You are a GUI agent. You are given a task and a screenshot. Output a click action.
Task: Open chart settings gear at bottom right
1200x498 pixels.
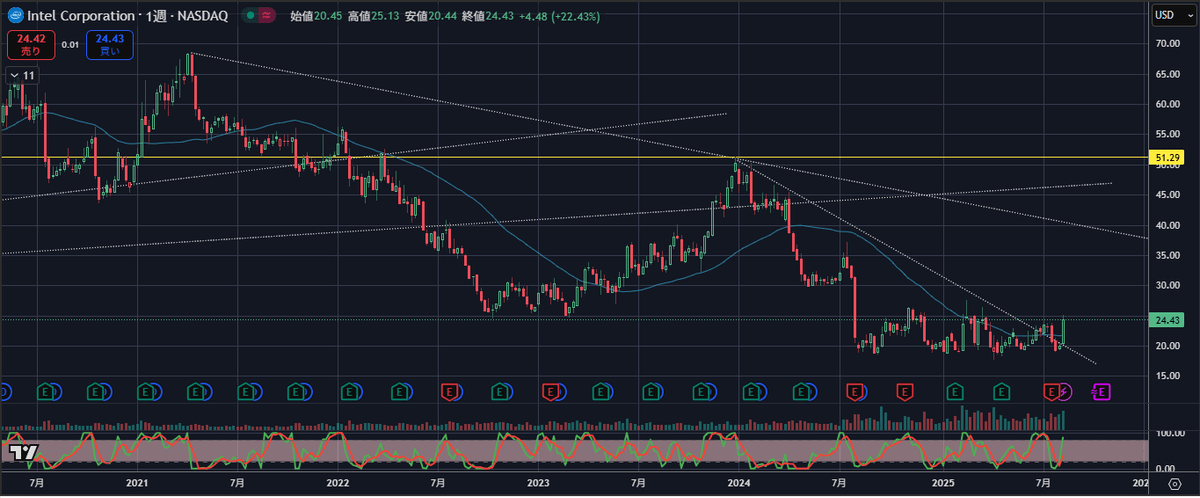tap(1176, 482)
